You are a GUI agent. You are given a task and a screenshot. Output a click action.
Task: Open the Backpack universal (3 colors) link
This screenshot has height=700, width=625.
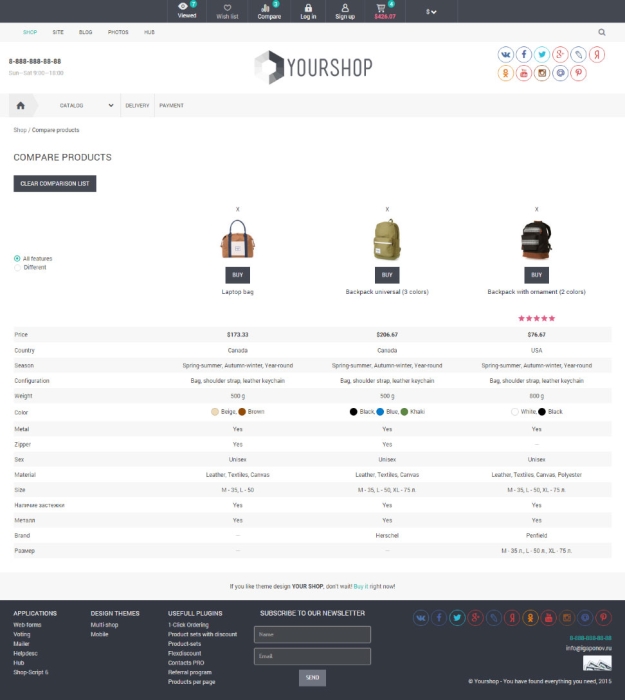[x=387, y=292]
